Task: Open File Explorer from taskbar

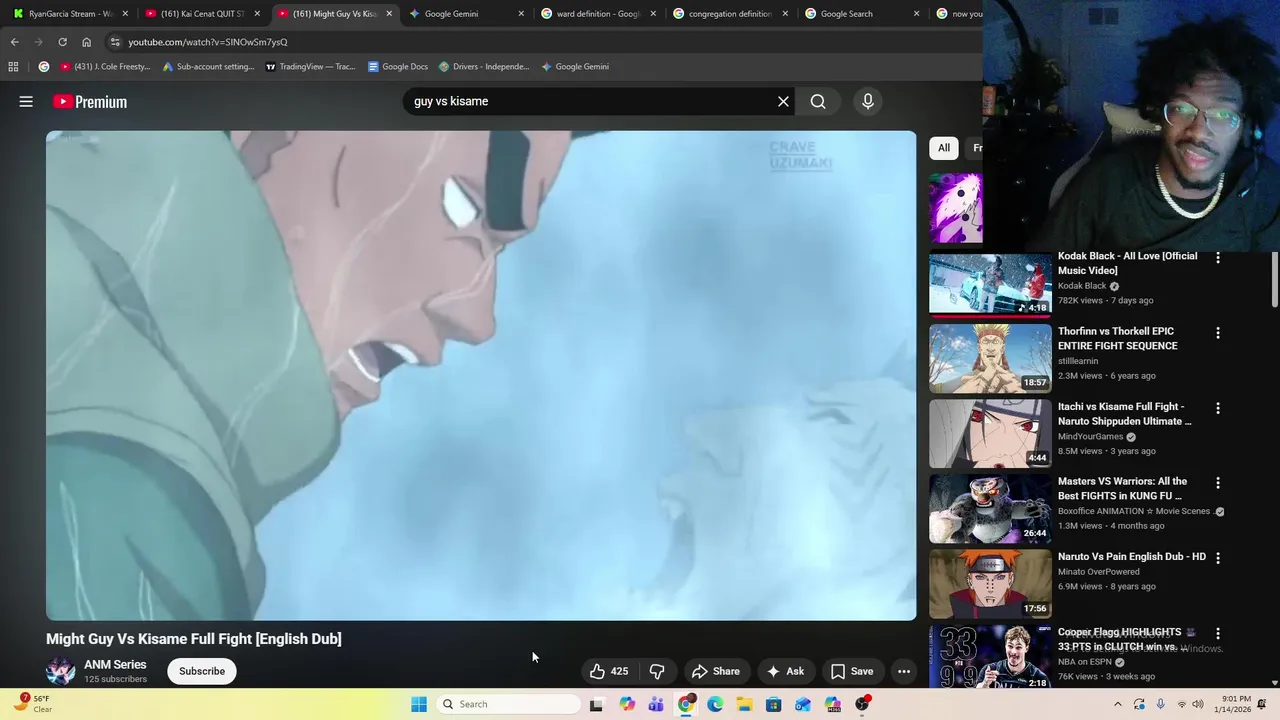Action: tap(744, 704)
